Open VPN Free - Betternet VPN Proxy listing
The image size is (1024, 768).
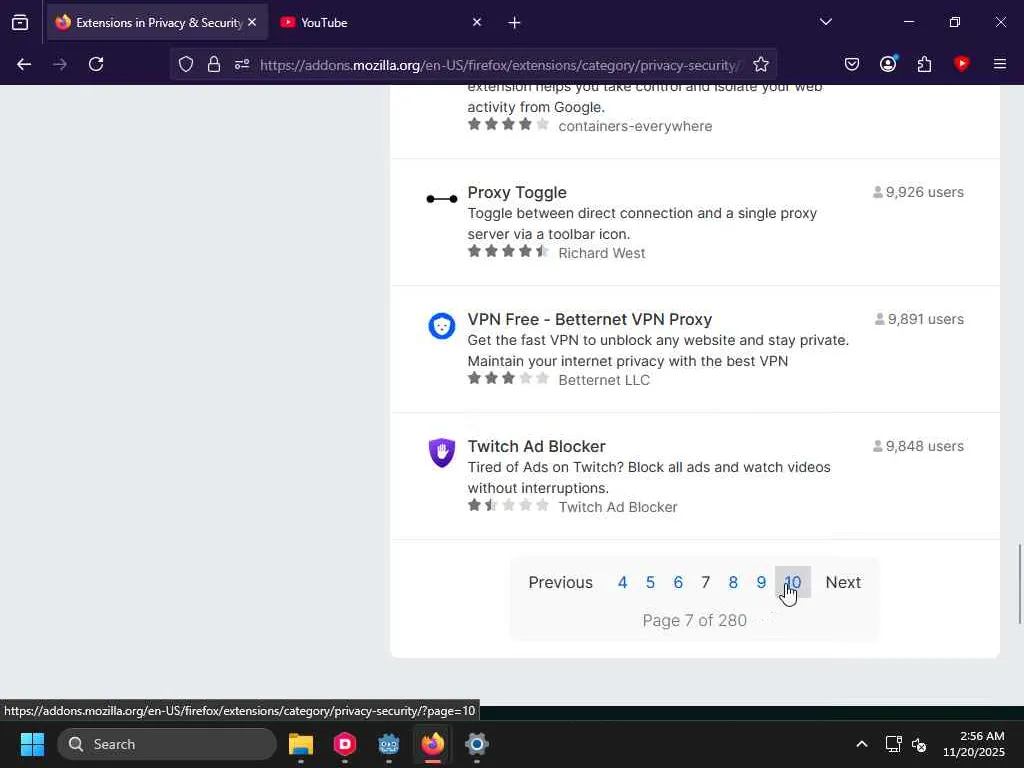590,319
